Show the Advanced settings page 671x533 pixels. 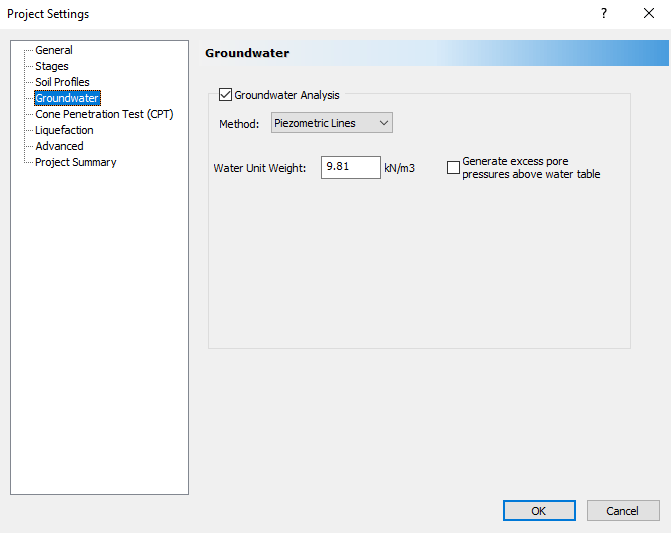(59, 146)
